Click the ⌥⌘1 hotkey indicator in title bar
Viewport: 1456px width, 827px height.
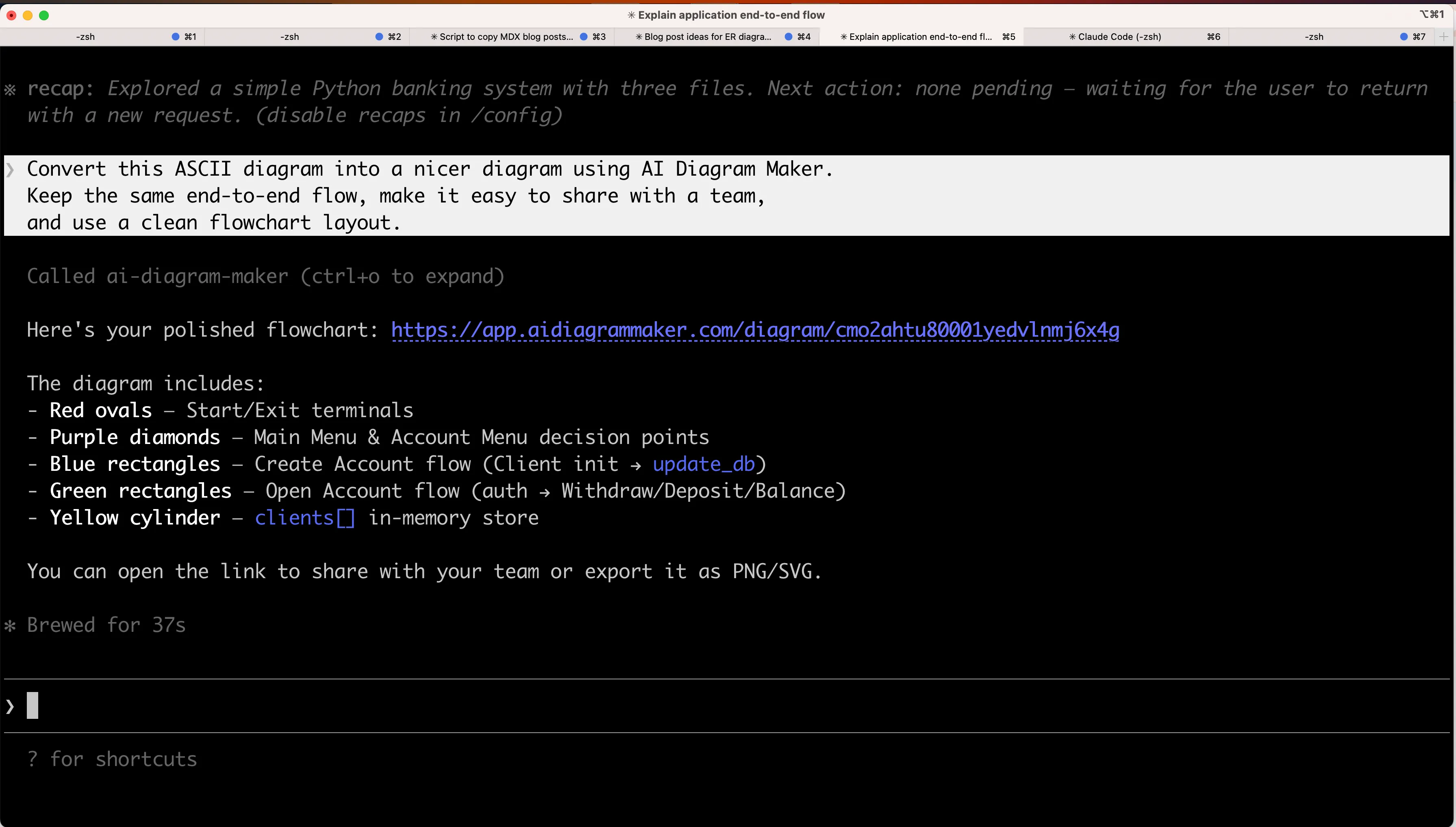(1431, 14)
